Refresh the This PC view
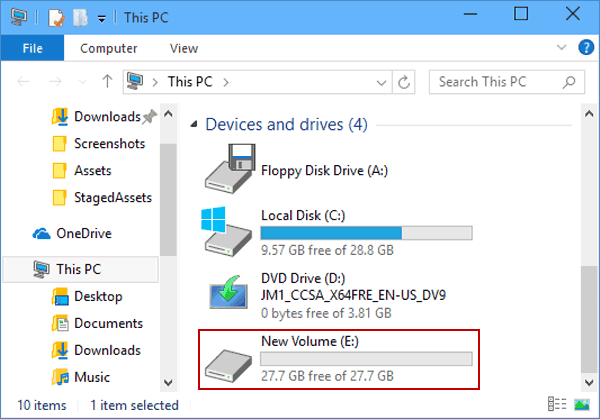The height and width of the screenshot is (419, 600). [404, 82]
